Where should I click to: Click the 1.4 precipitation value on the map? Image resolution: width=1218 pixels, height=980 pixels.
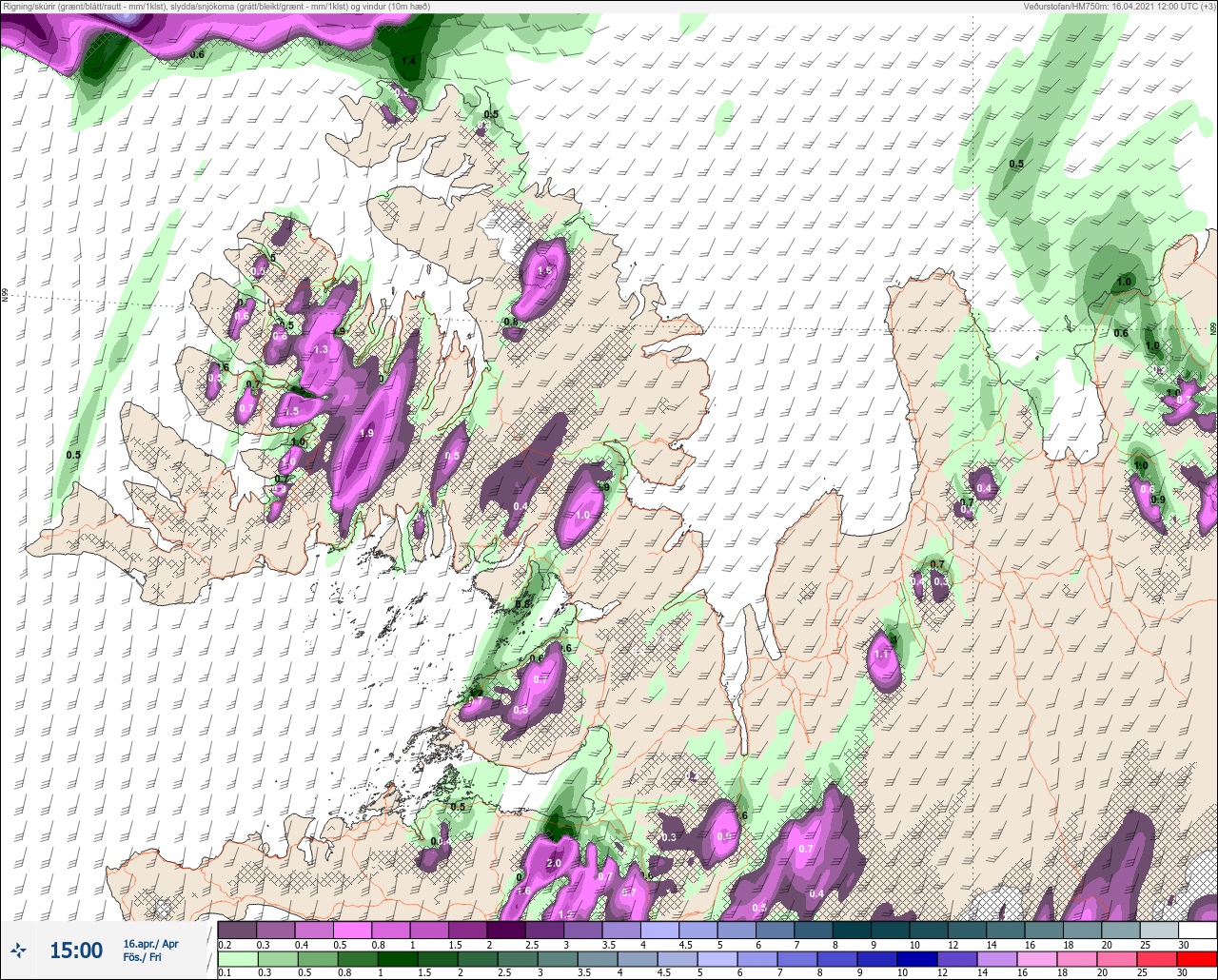click(409, 61)
